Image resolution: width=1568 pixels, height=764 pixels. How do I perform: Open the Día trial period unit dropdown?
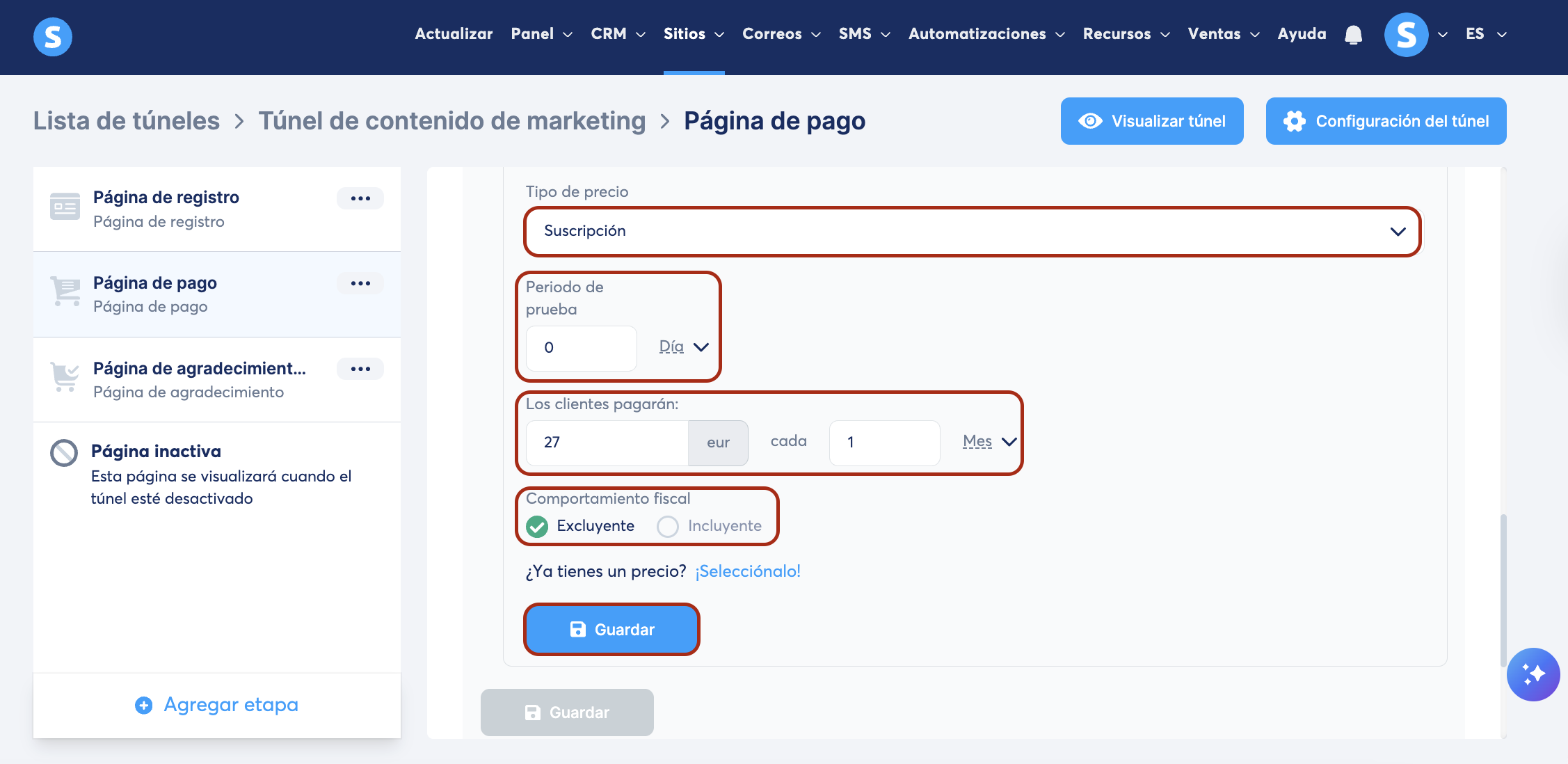[x=683, y=347]
